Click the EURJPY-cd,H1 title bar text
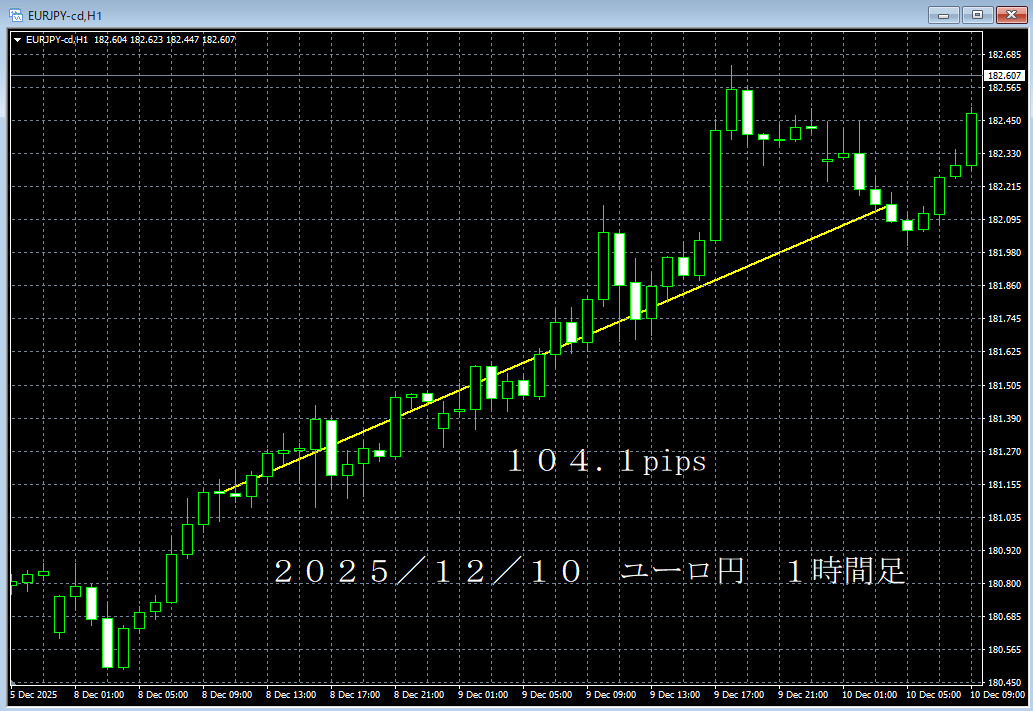The height and width of the screenshot is (711, 1033). point(65,15)
